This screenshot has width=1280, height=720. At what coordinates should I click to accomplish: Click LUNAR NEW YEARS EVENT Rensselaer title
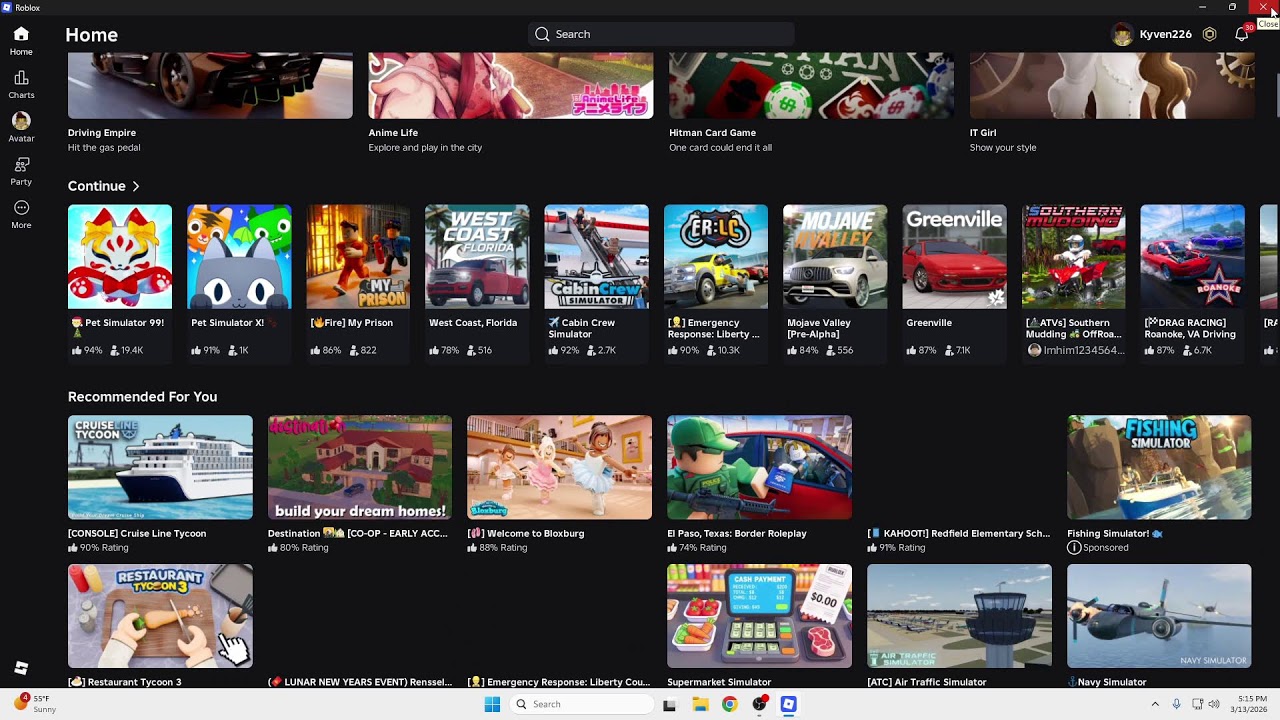pyautogui.click(x=360, y=682)
